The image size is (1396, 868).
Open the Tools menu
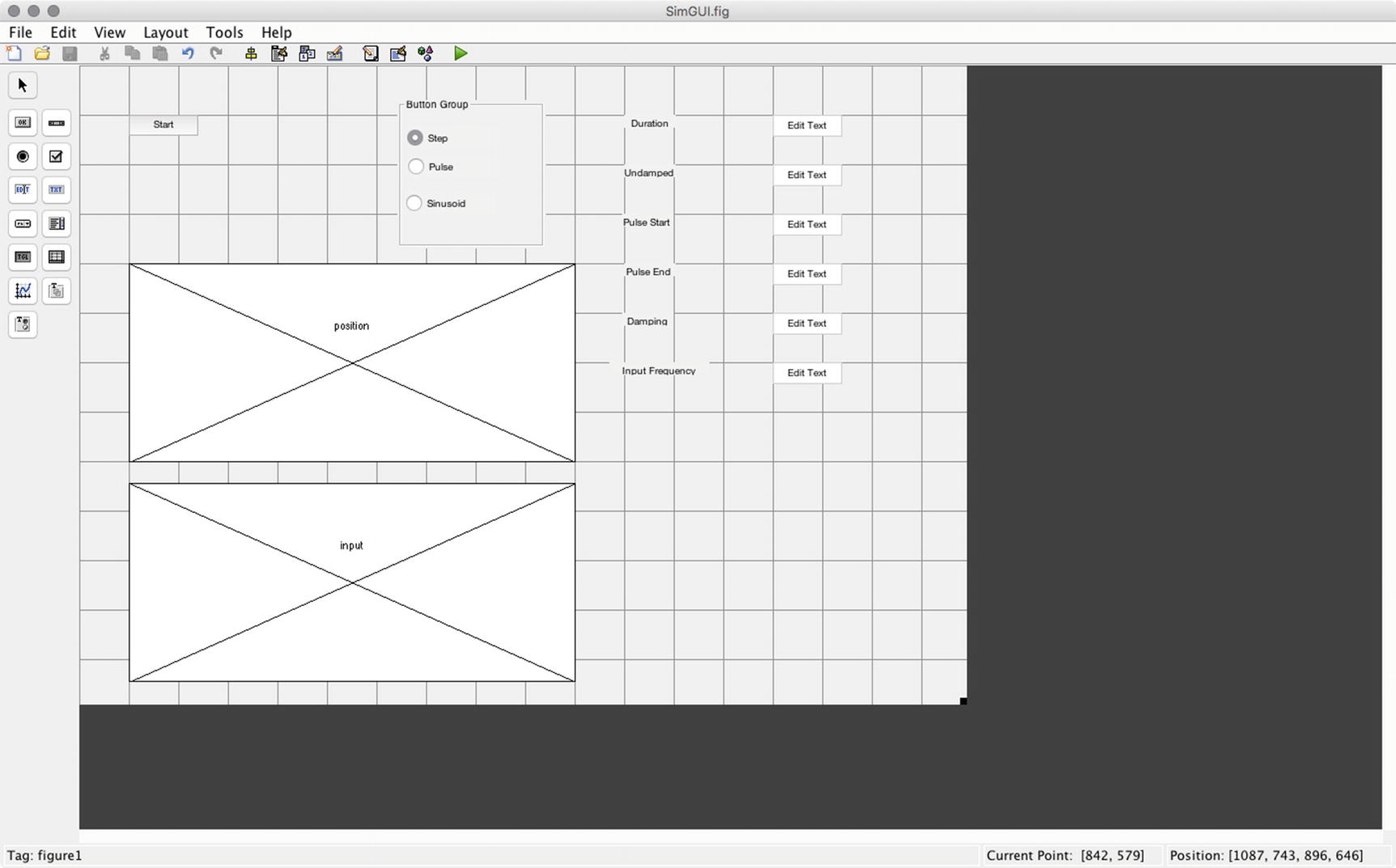223,32
